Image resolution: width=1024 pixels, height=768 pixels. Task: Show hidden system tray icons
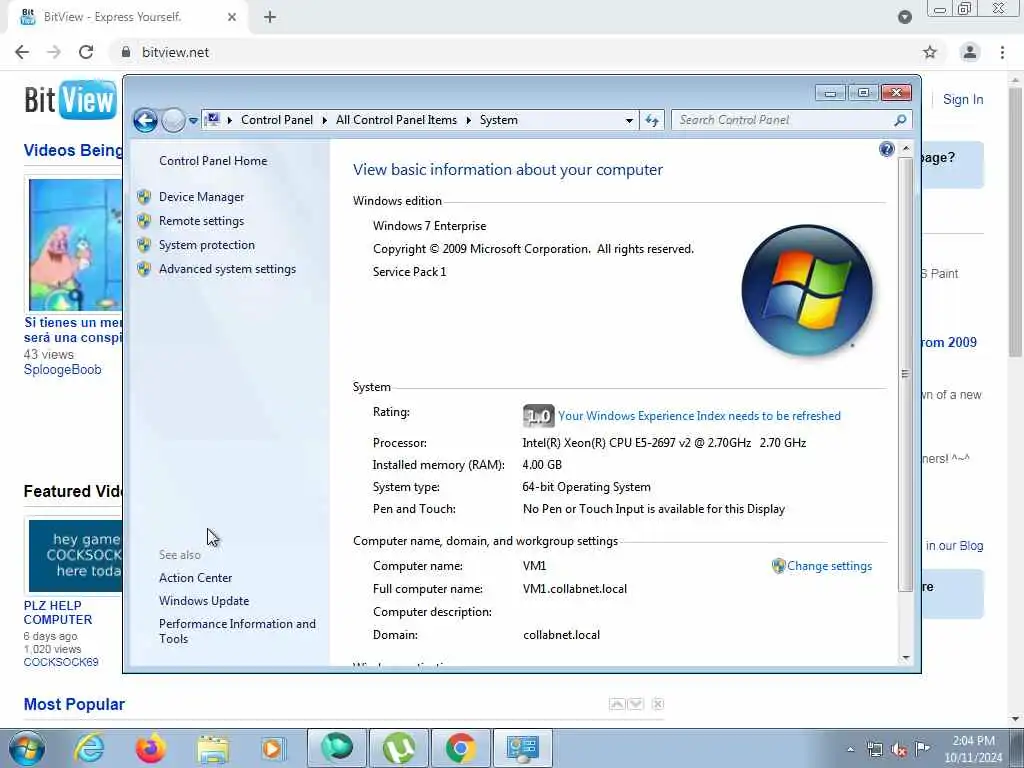[x=850, y=749]
